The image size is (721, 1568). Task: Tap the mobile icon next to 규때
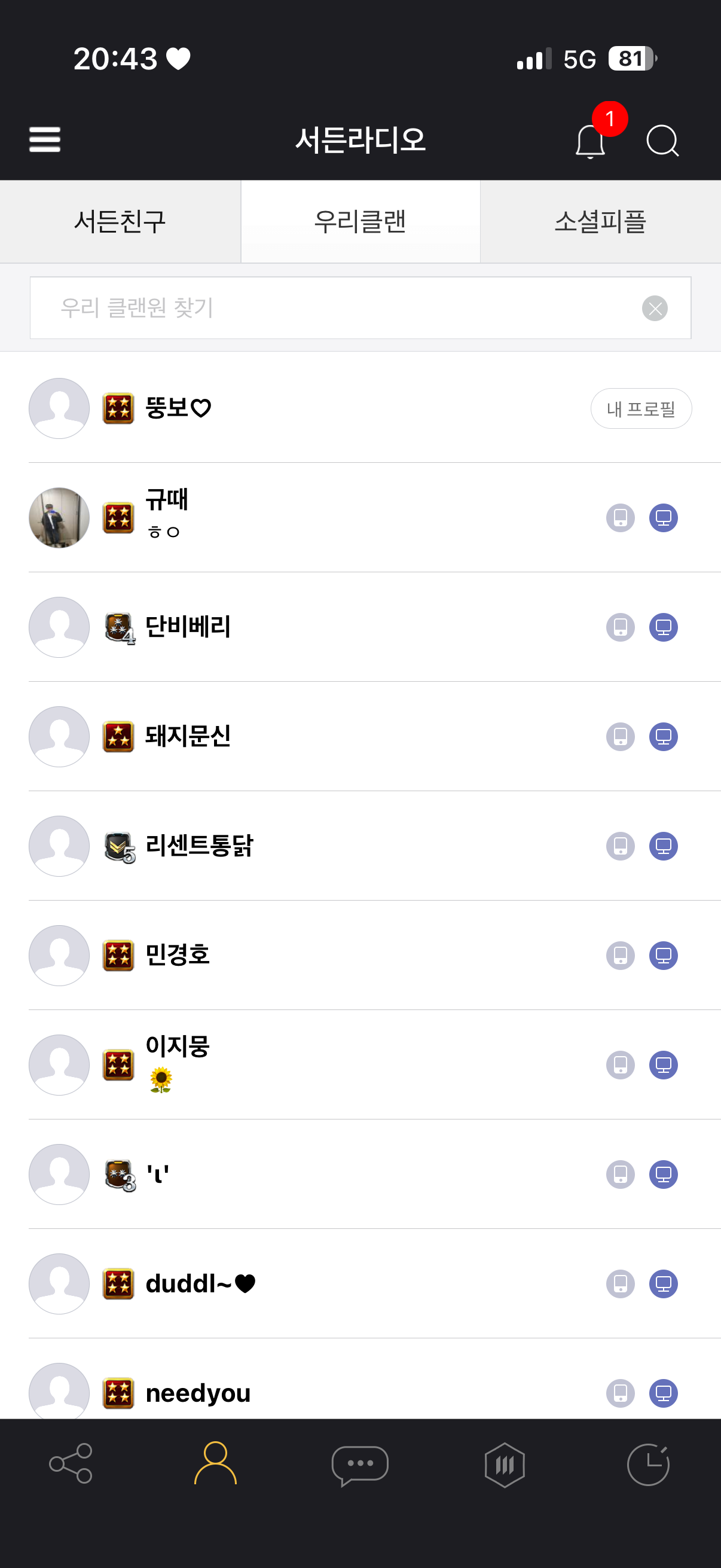[x=620, y=518]
